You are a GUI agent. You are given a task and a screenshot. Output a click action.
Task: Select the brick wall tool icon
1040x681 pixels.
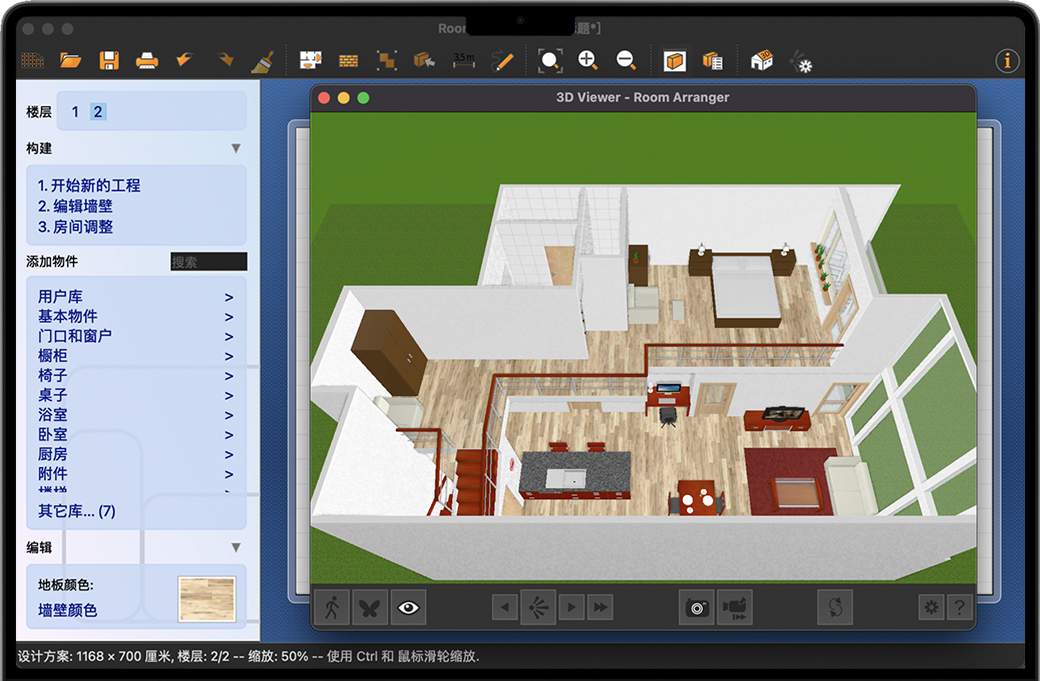(x=348, y=61)
